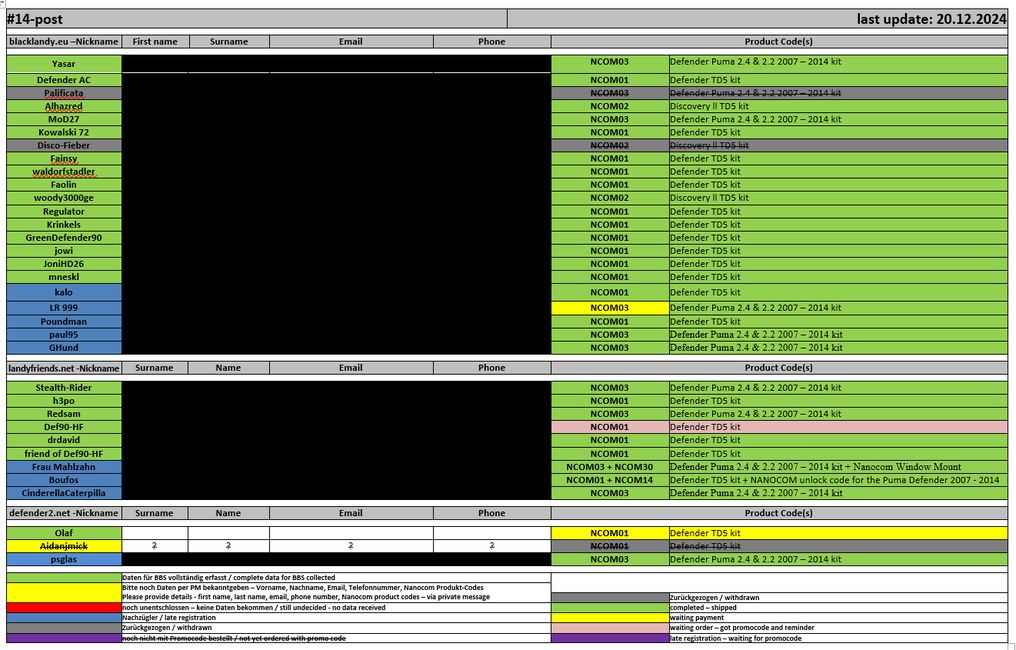
Task: Select the defender2.net -Nickname header
Action: [64, 513]
